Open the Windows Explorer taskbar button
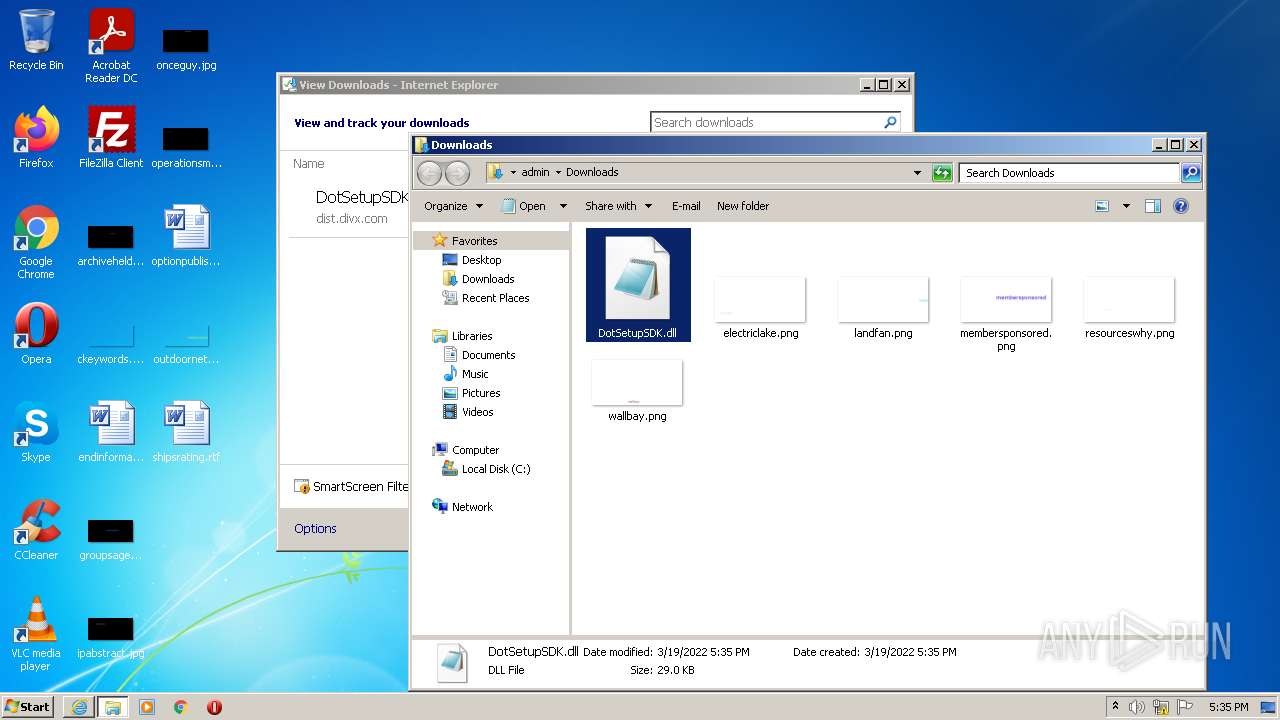The width and height of the screenshot is (1280, 720). click(113, 707)
